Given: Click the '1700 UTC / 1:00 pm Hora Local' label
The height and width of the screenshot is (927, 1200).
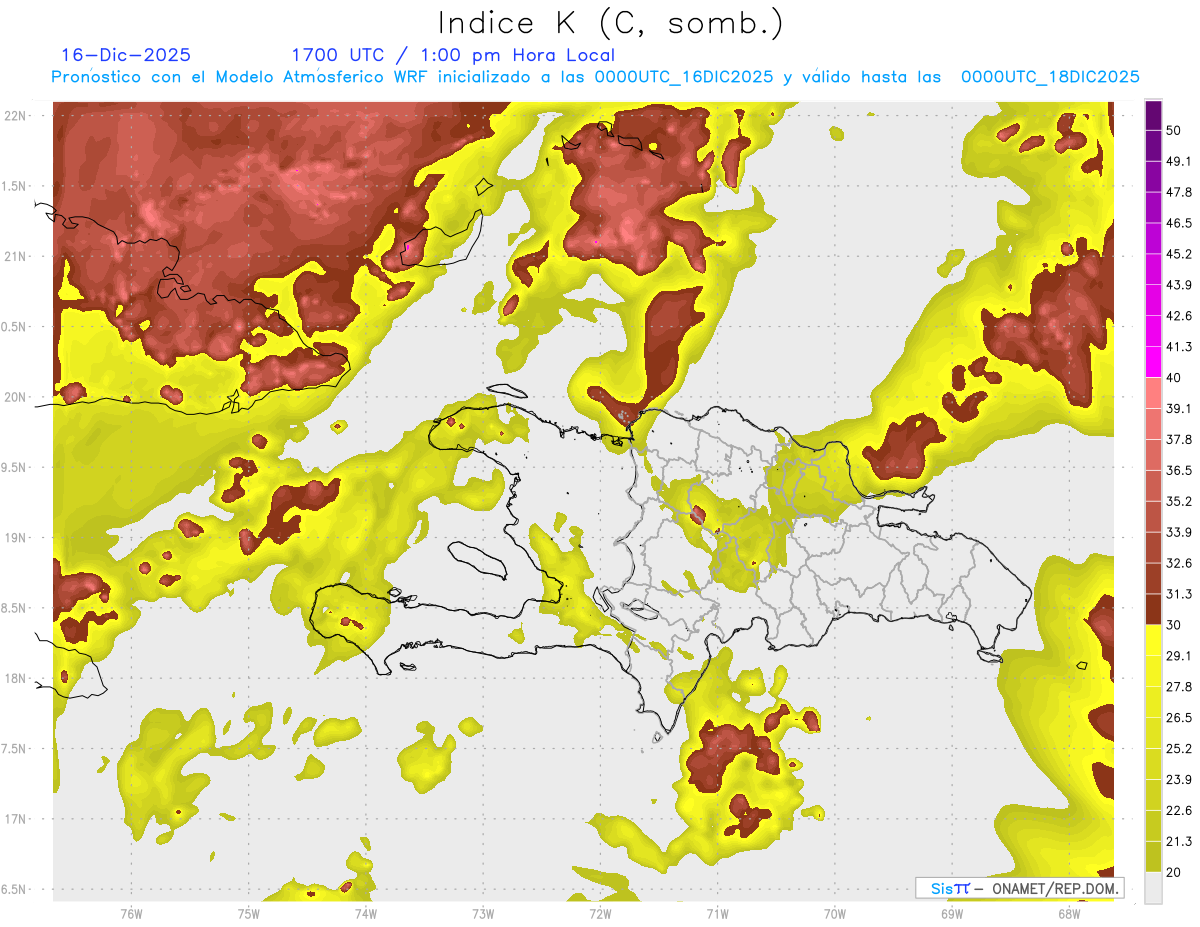Looking at the screenshot, I should point(453,55).
